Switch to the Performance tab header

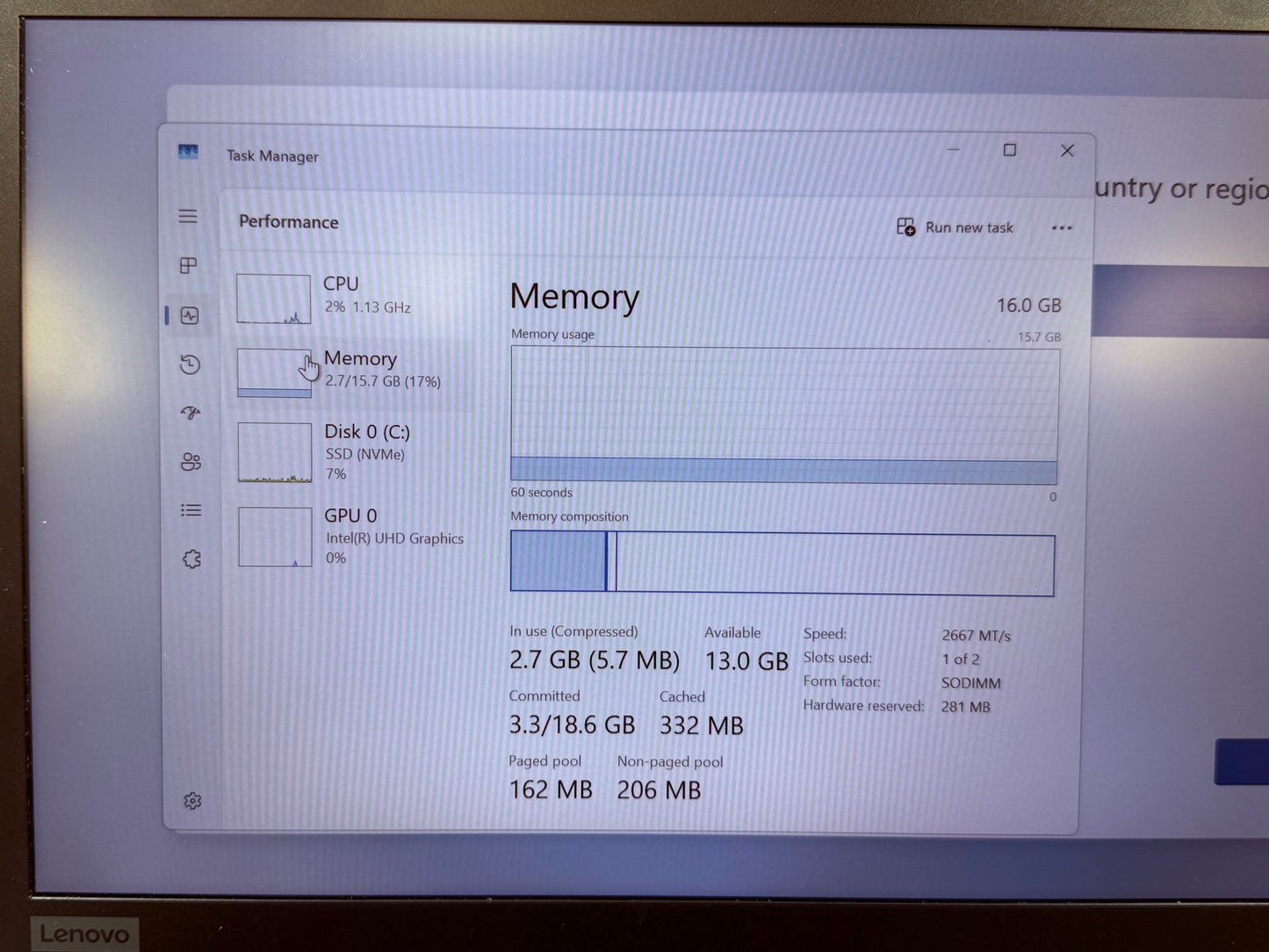(288, 222)
